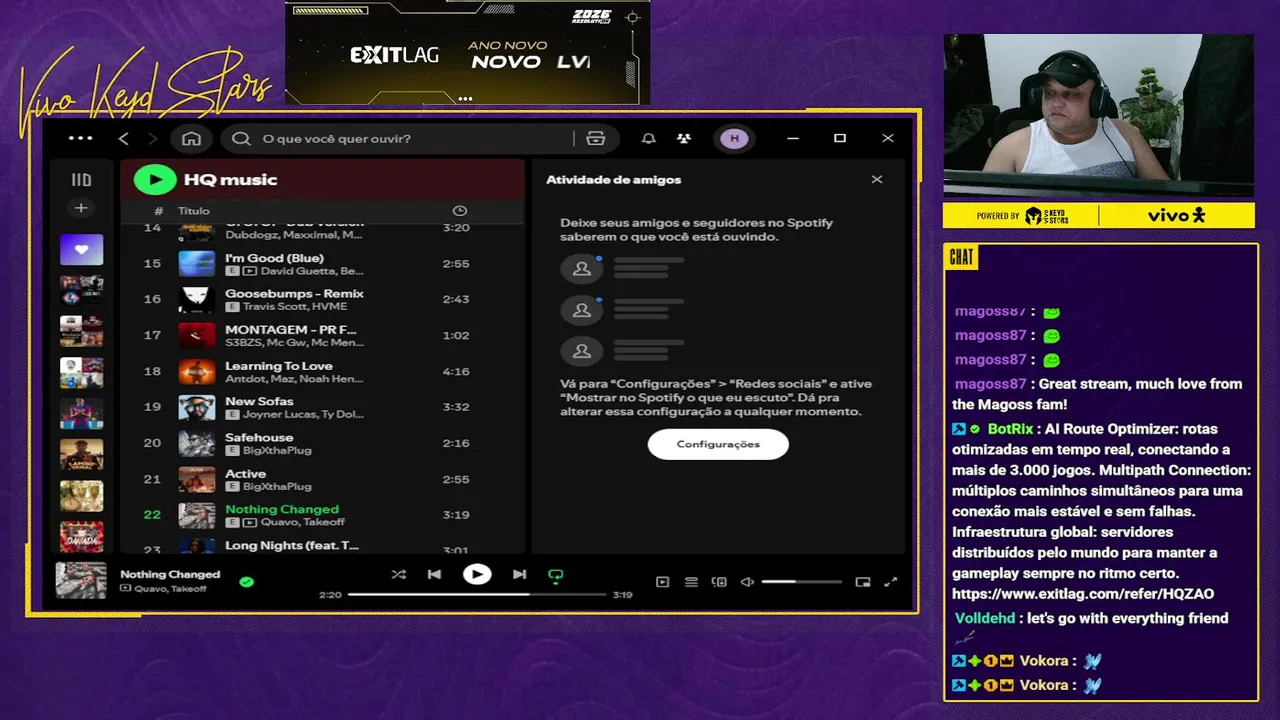Click the 'Configurações' button

(718, 444)
